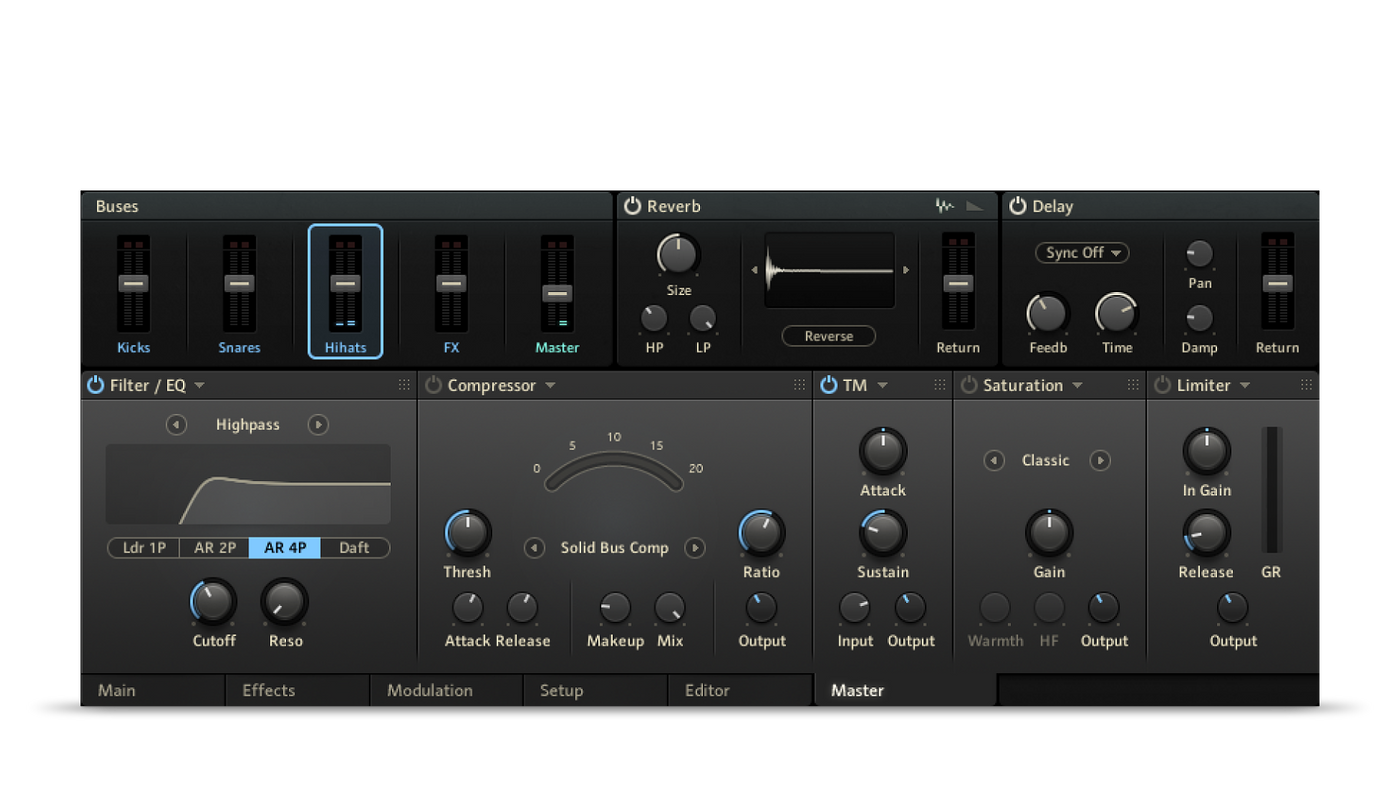1400x798 pixels.
Task: Select previous saturation mode before Classic
Action: tap(994, 461)
